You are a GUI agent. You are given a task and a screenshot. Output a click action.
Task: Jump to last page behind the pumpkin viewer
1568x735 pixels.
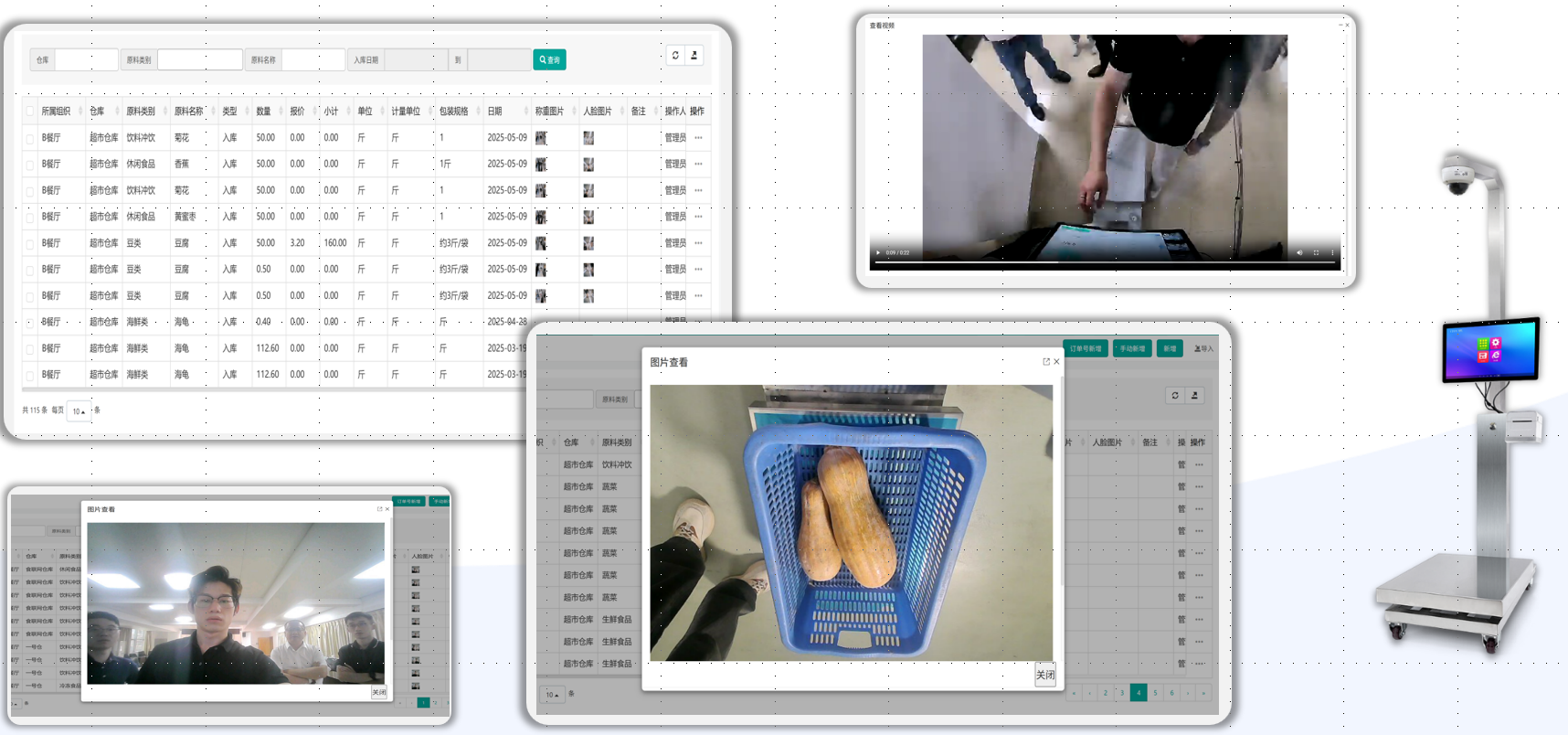1204,693
